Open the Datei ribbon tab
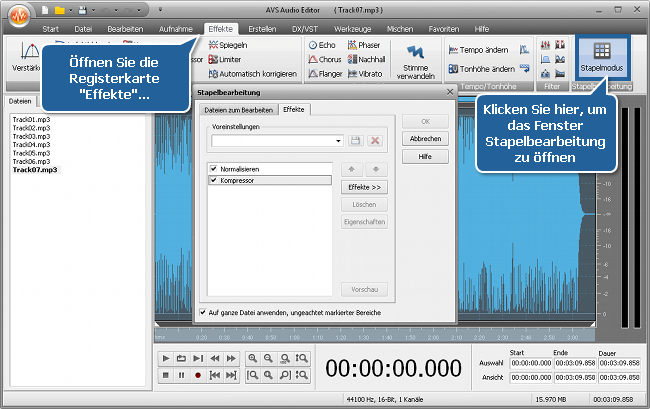The image size is (650, 409). click(x=83, y=29)
